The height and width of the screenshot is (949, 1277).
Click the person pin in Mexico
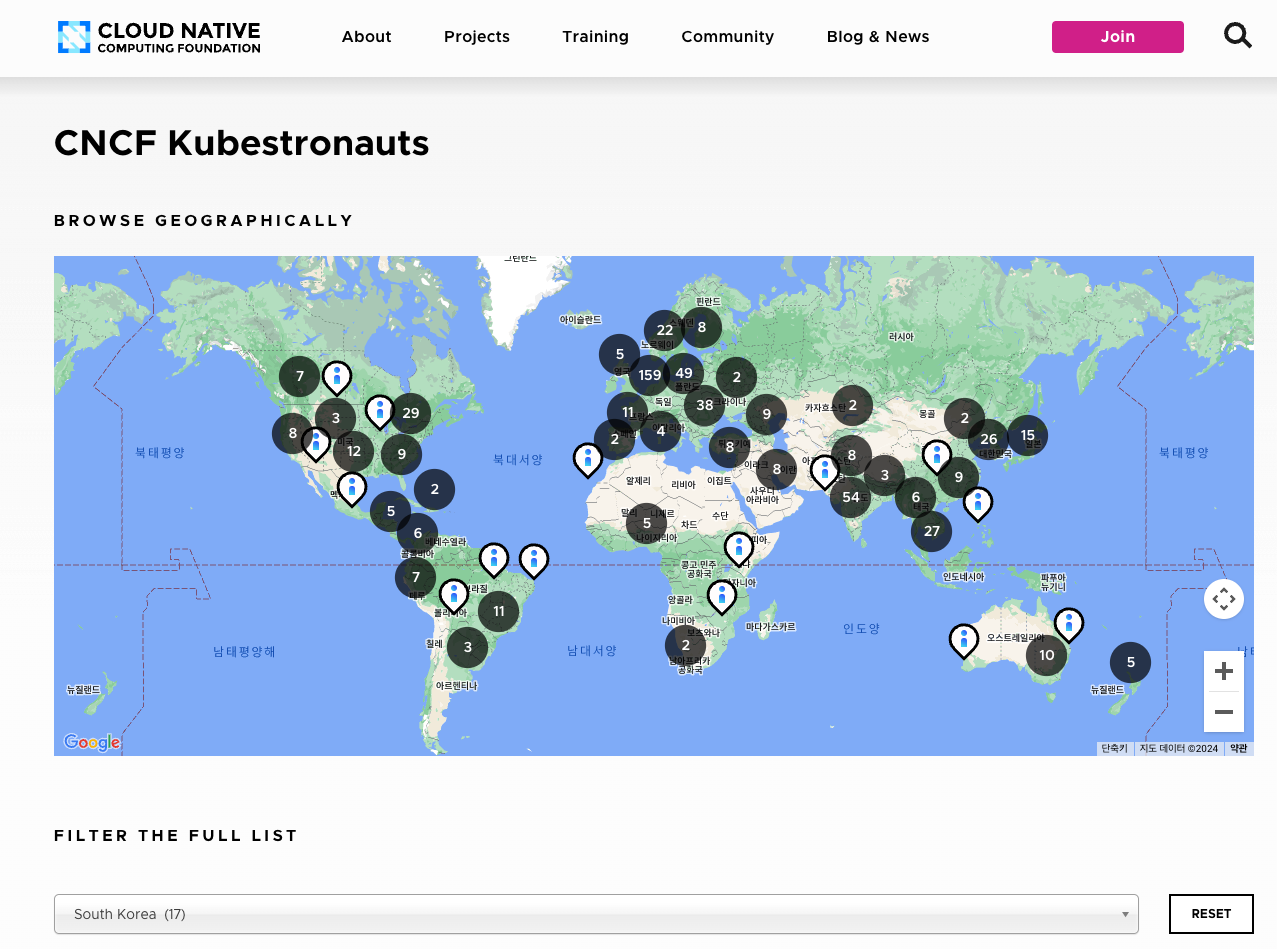(x=352, y=488)
